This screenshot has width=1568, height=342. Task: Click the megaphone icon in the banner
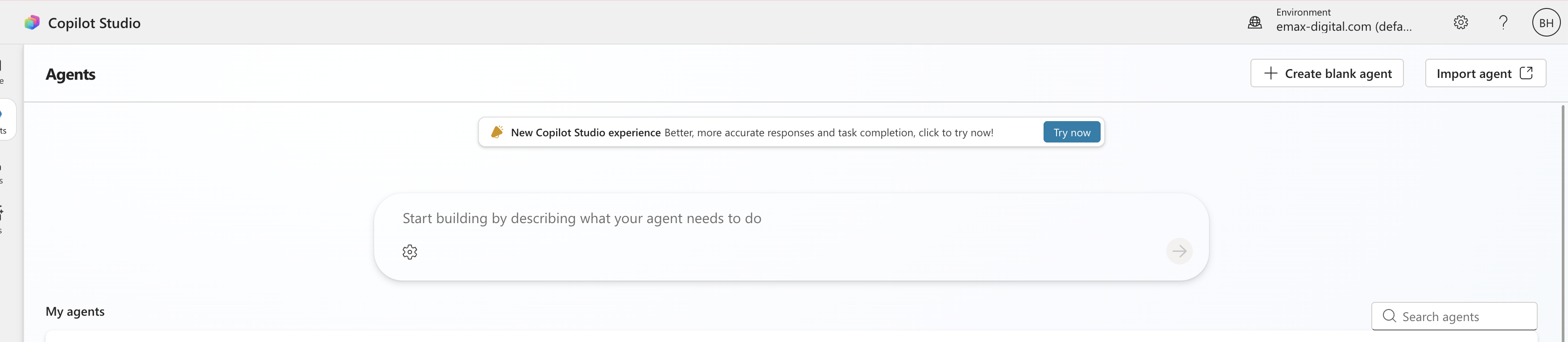497,132
